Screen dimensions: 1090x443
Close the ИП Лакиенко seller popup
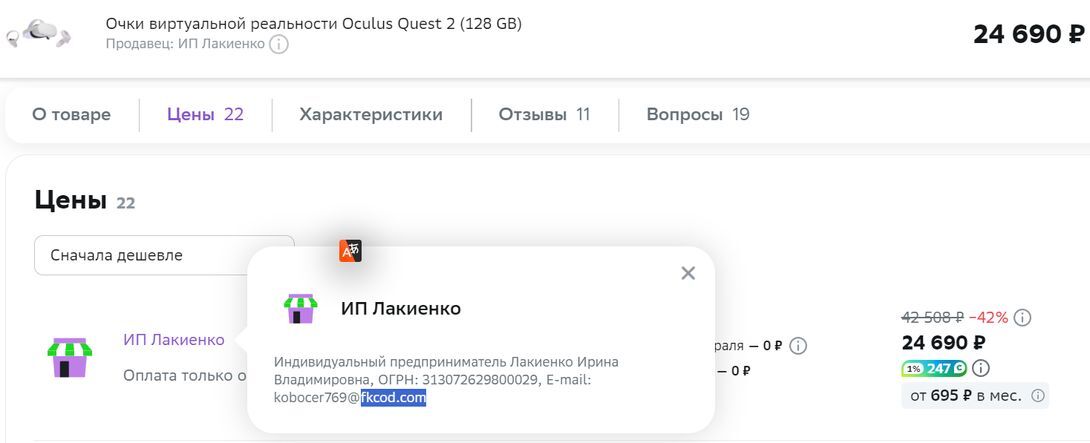pos(688,273)
